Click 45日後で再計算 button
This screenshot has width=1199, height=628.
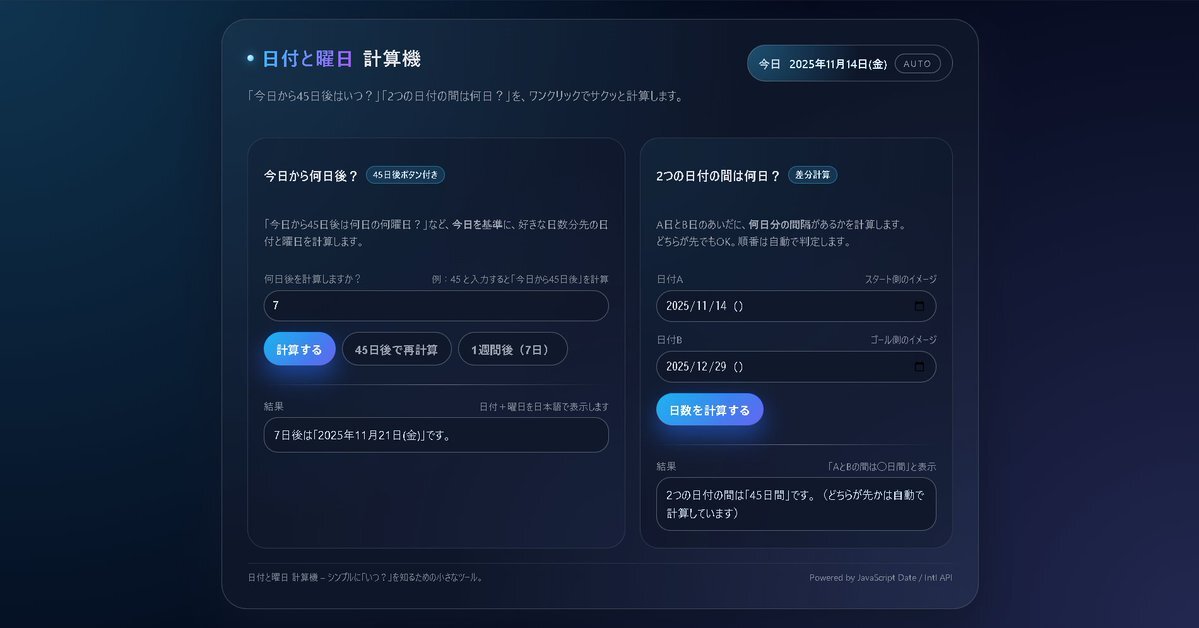[396, 349]
